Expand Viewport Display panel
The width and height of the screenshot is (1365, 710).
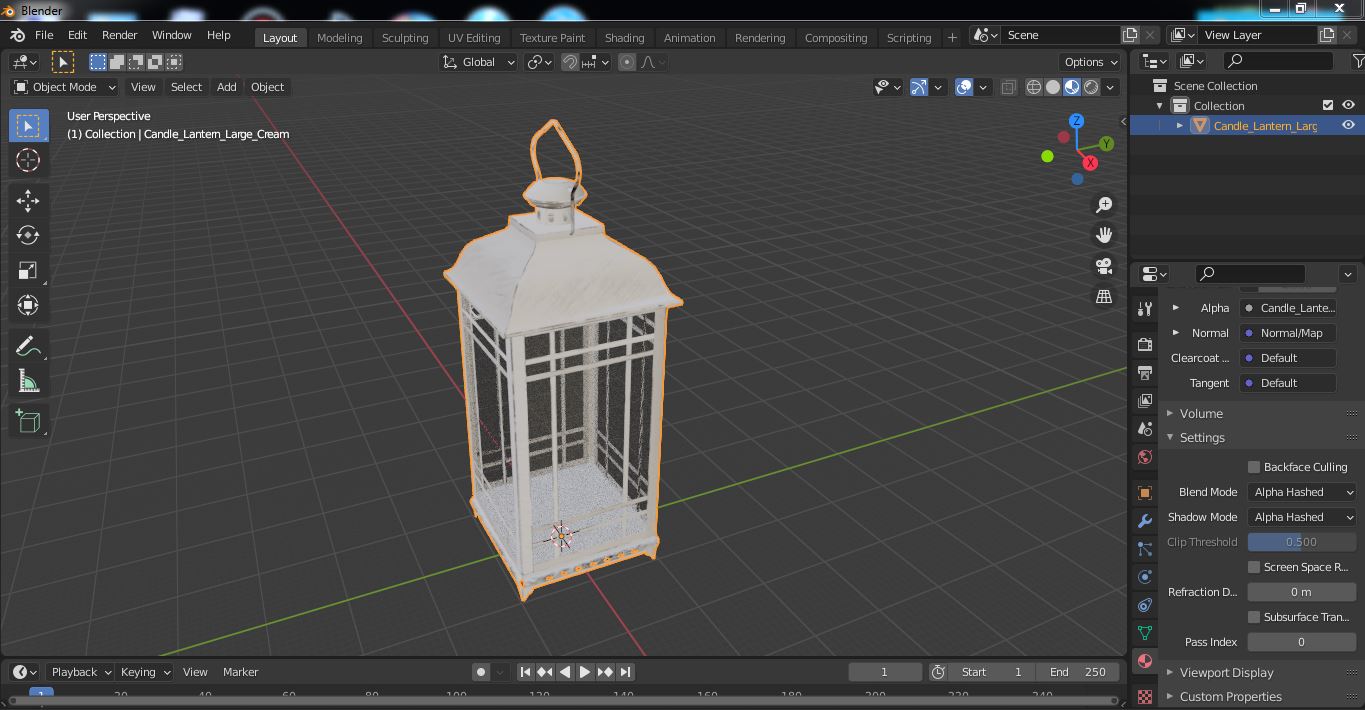(x=1226, y=672)
